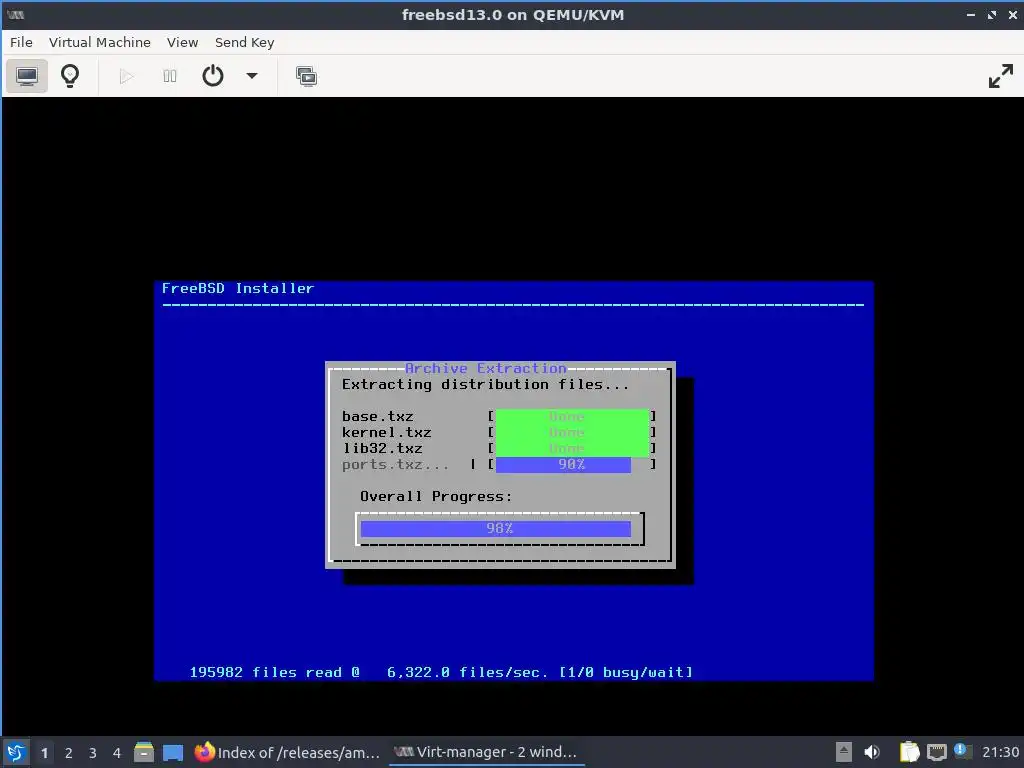Click the Run virtual machine play icon

127,76
